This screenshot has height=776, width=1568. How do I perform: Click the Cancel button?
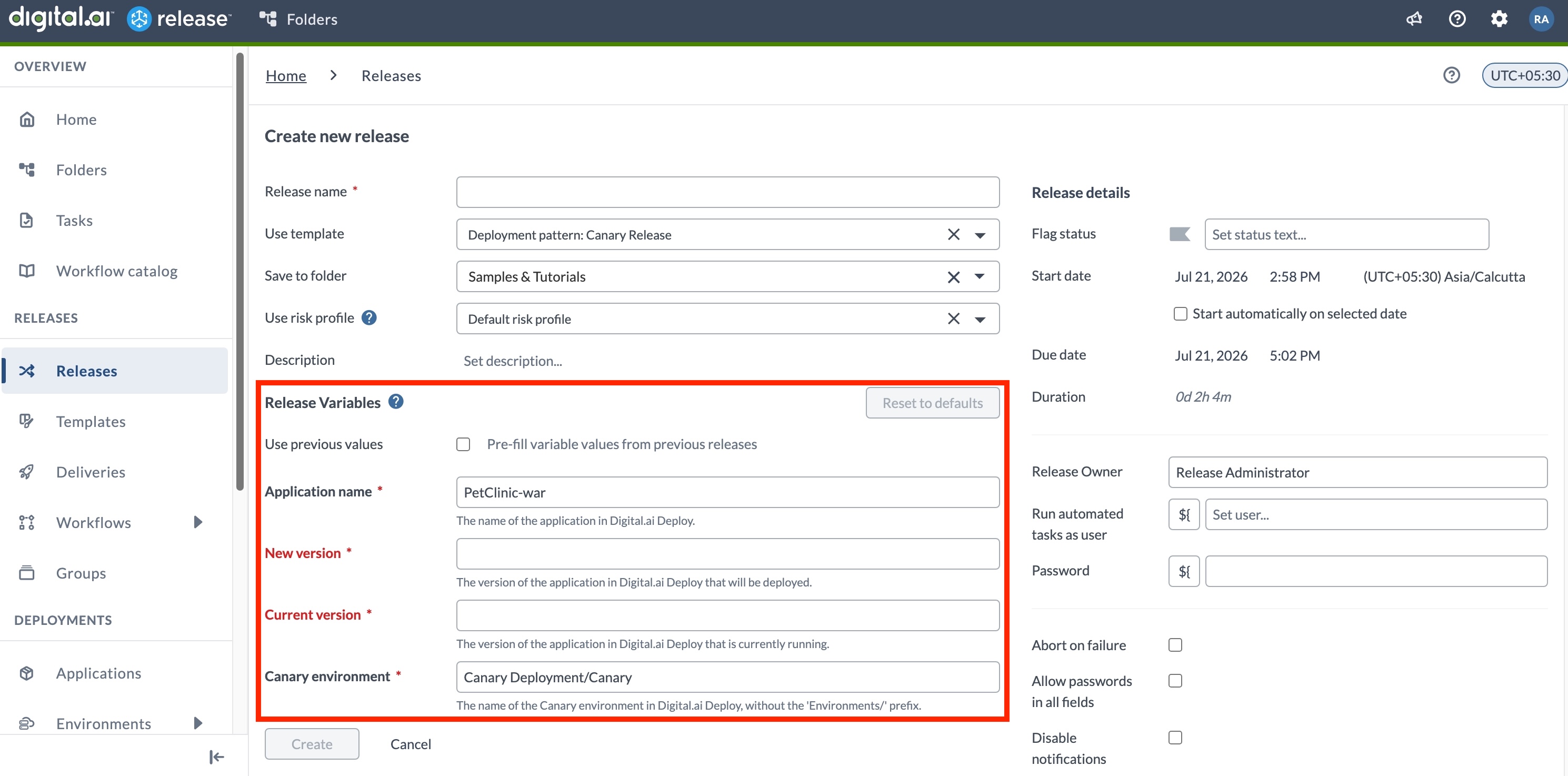point(410,744)
